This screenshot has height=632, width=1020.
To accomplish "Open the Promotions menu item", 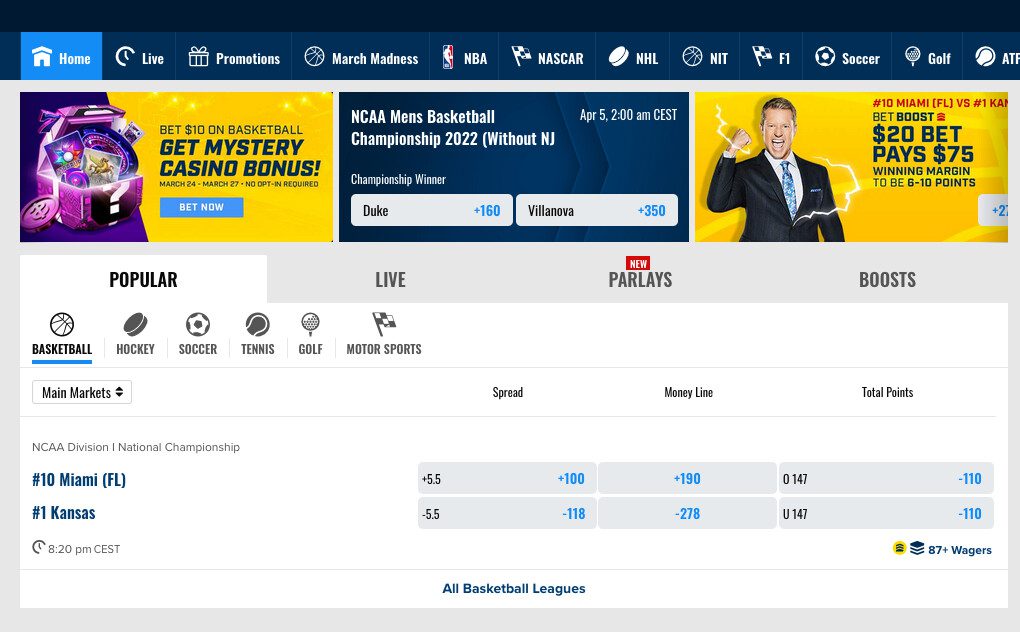I will [x=234, y=58].
